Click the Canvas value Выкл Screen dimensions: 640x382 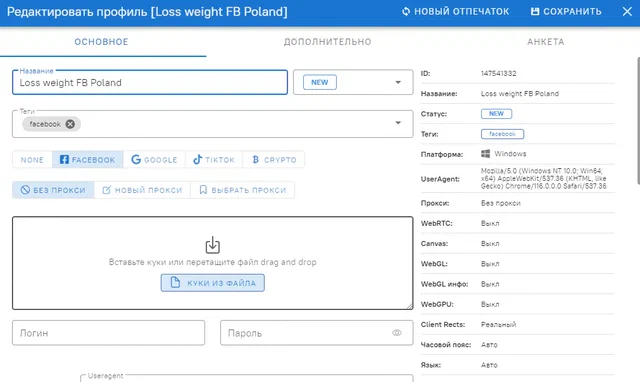[x=490, y=244]
